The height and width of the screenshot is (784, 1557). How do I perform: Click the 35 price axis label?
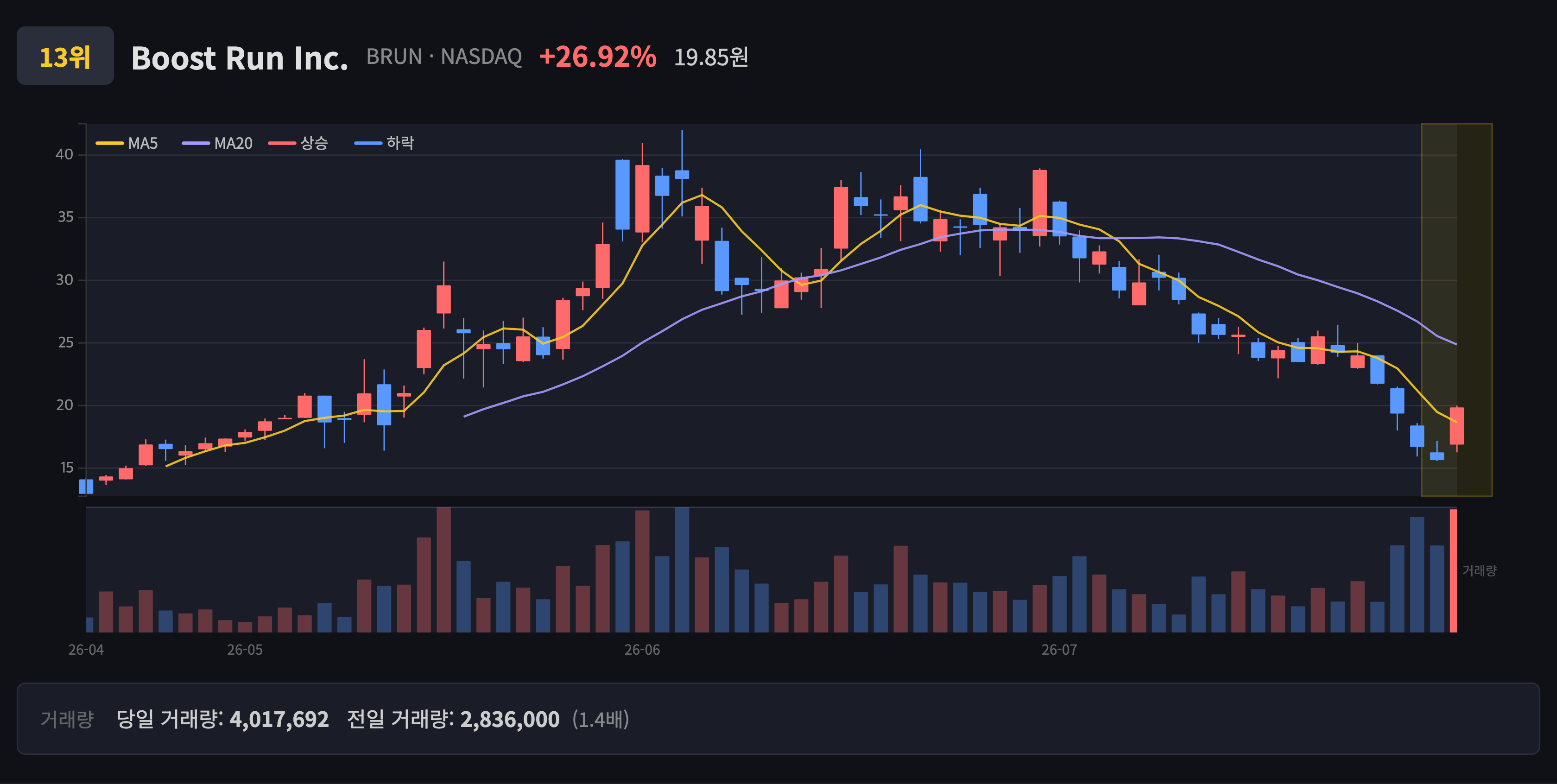tap(65, 217)
